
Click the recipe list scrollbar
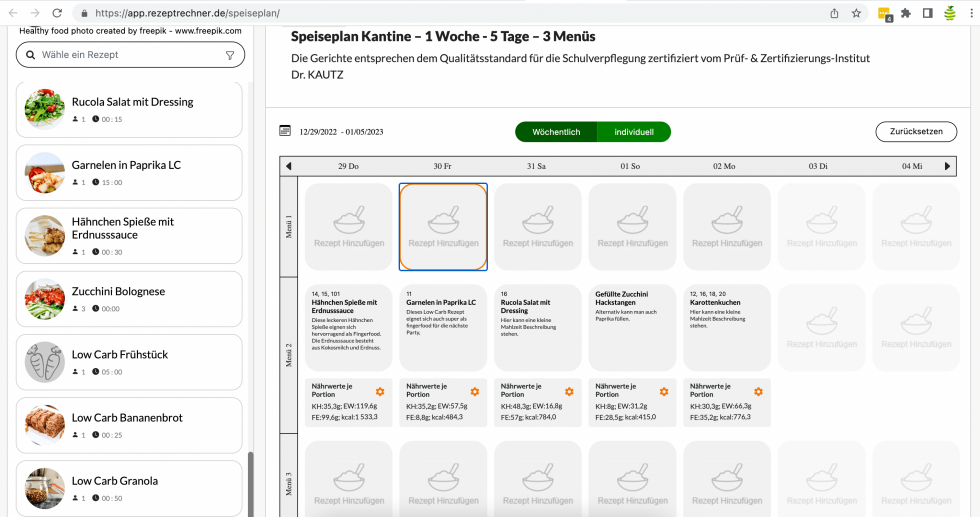tap(252, 480)
